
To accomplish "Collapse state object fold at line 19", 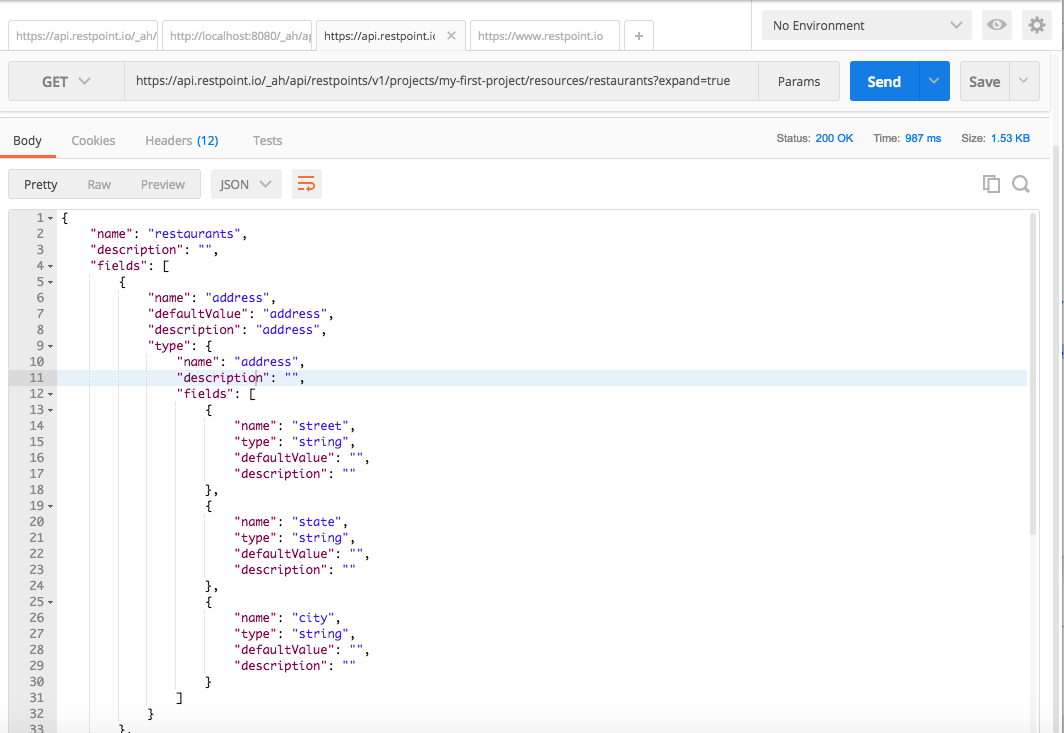I will click(50, 506).
